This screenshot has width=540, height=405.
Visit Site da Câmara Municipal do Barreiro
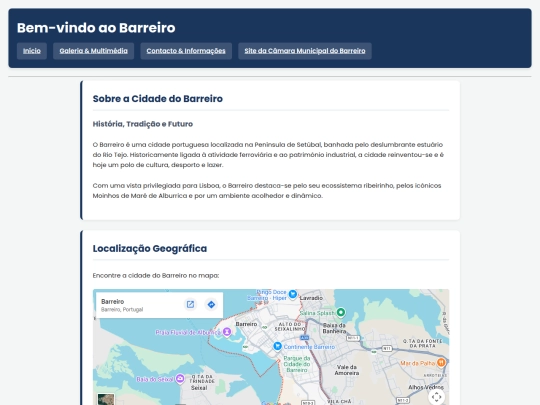pyautogui.click(x=305, y=51)
